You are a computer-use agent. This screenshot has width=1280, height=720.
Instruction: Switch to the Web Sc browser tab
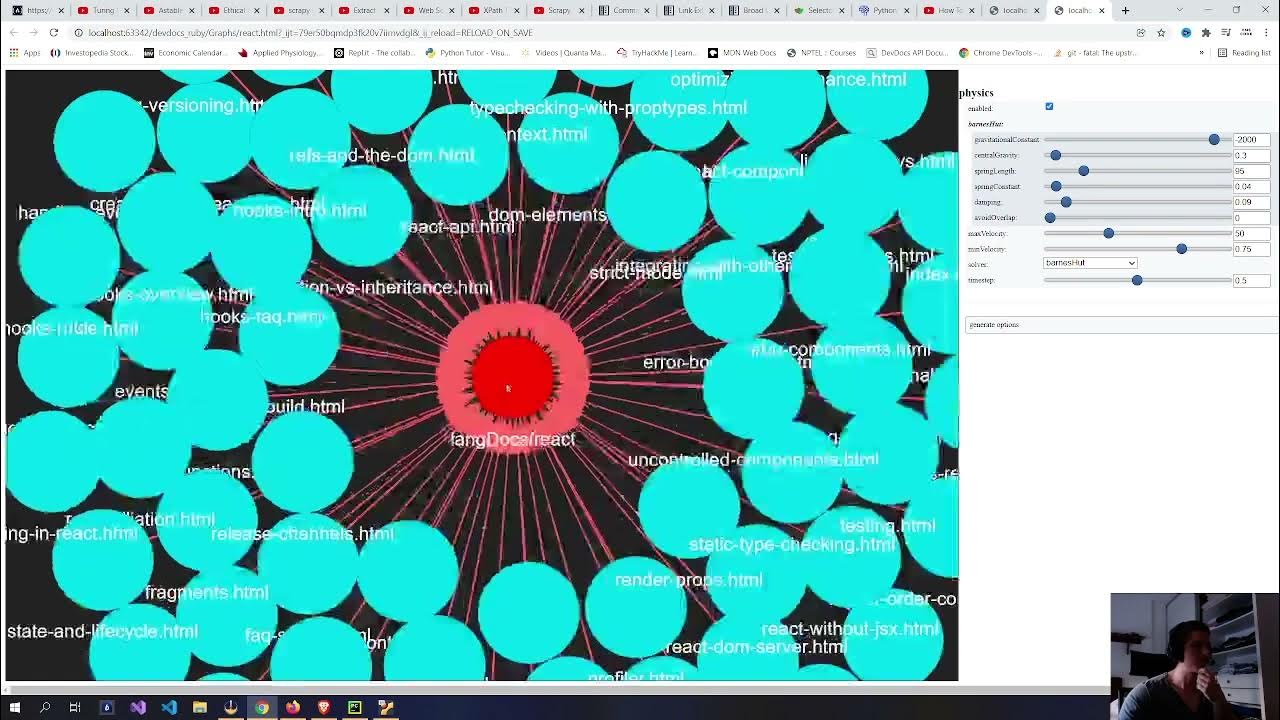pos(428,10)
